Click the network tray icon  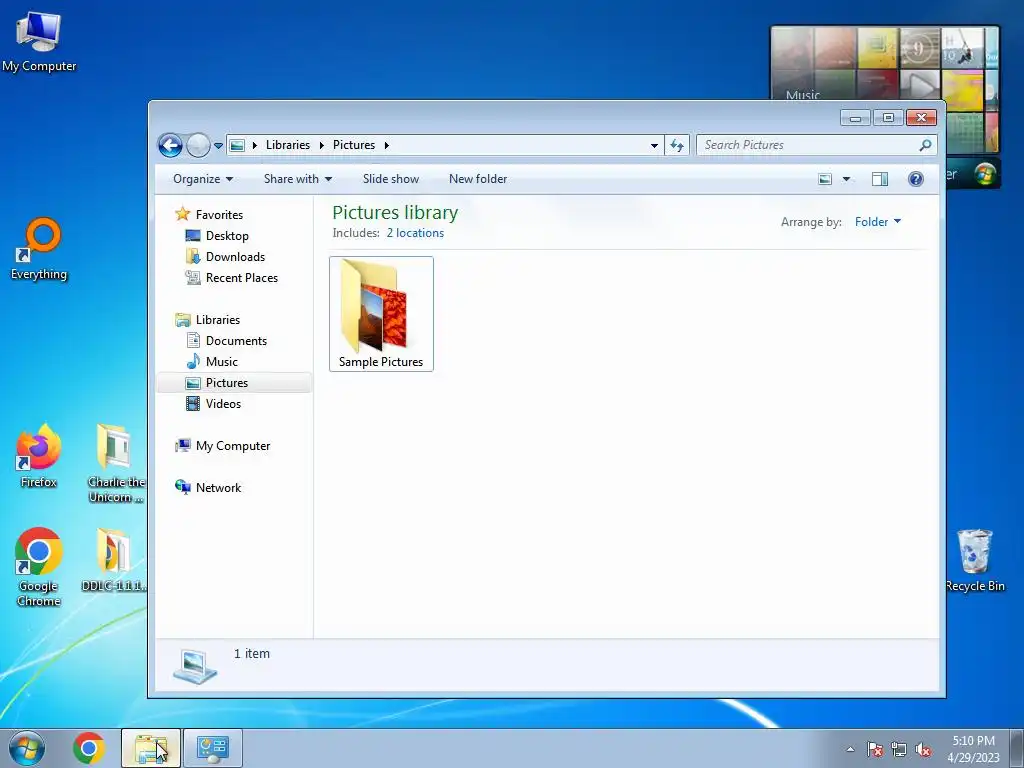(899, 749)
